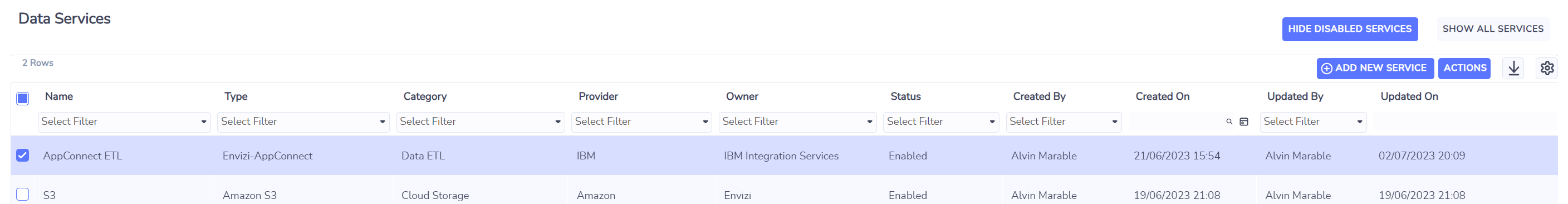Image resolution: width=1568 pixels, height=204 pixels.
Task: Expand the Type filter dropdown
Action: (303, 122)
